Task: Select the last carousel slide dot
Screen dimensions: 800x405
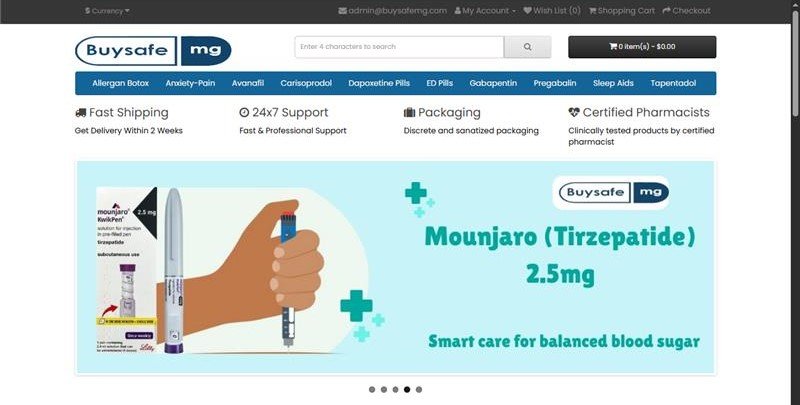Action: point(419,390)
